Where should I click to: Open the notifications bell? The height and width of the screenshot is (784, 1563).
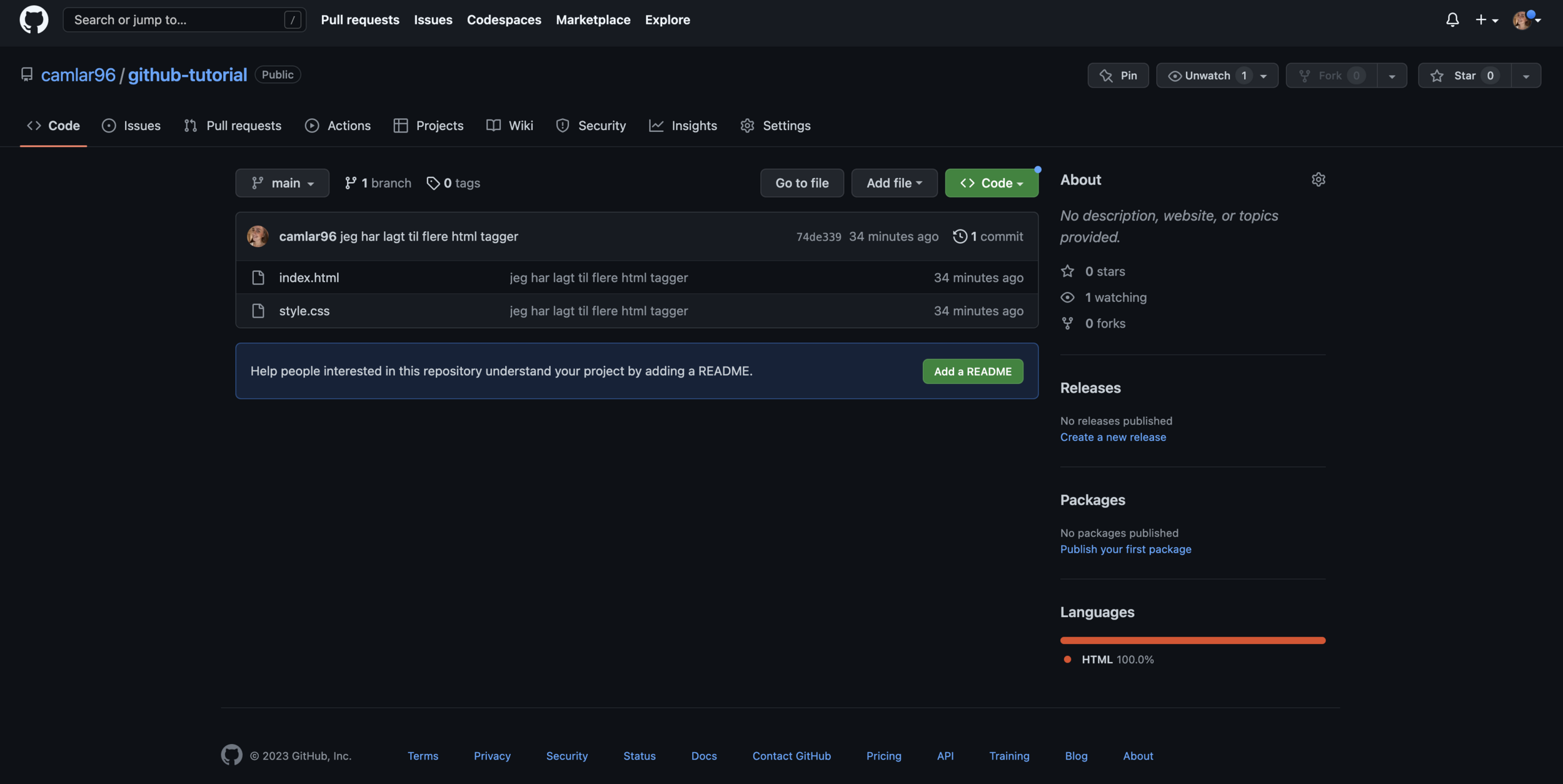pos(1452,20)
